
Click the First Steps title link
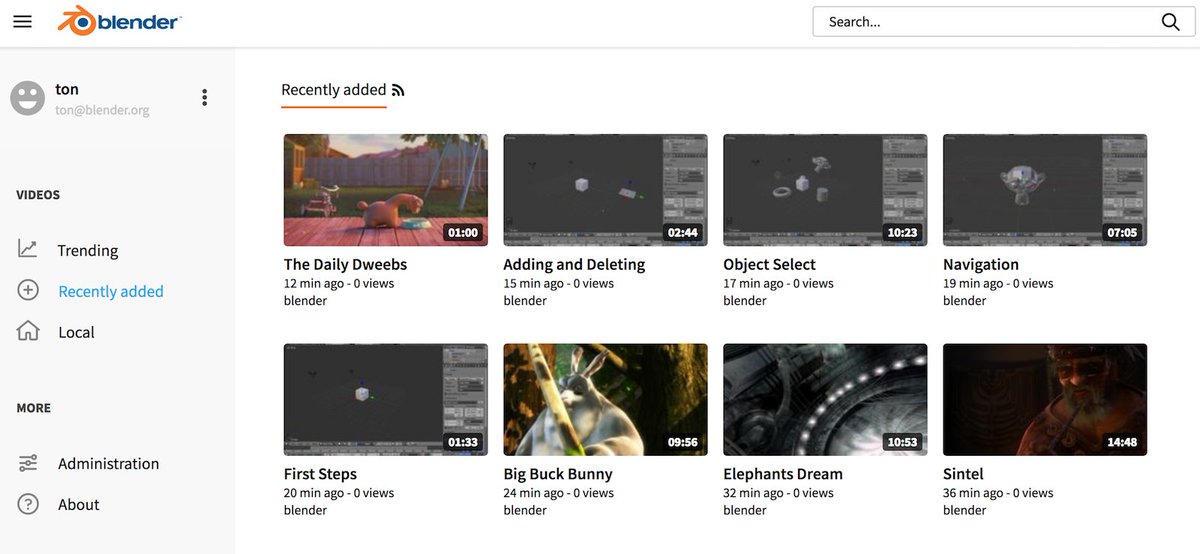coord(320,474)
